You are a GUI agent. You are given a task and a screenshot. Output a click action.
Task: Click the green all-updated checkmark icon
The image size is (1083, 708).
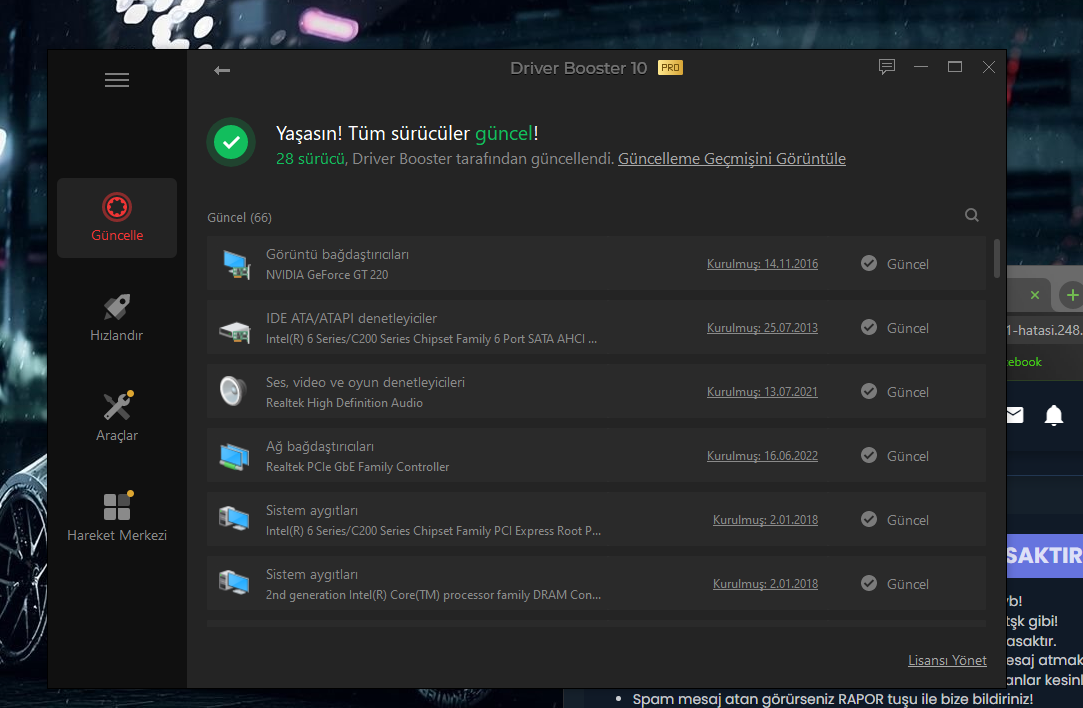point(231,142)
